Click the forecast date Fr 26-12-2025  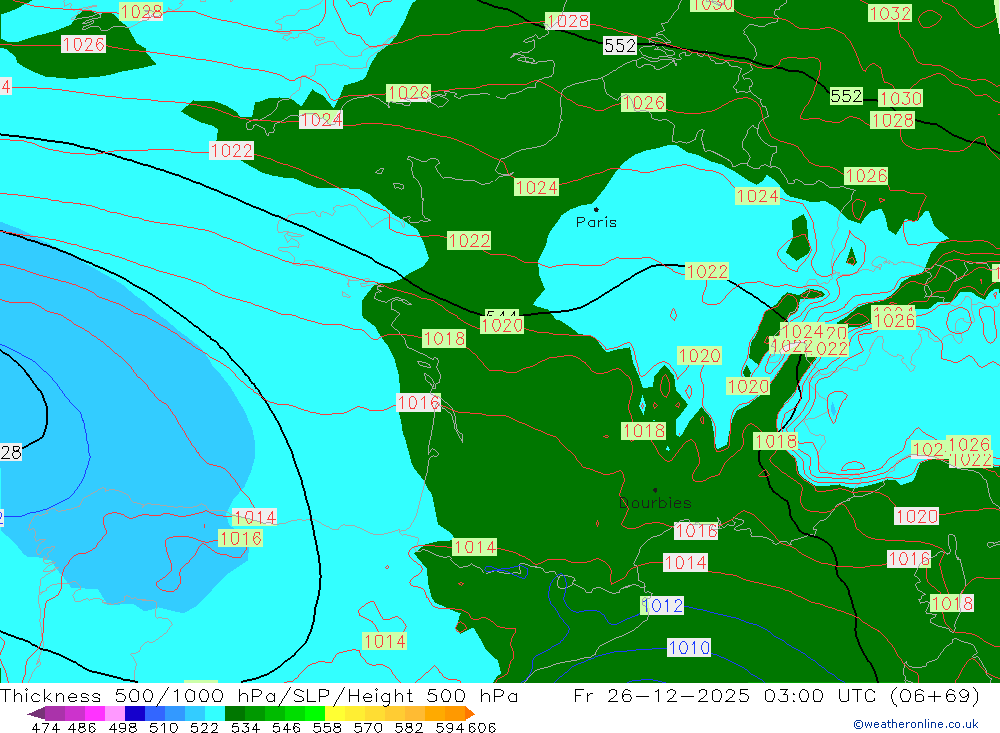[x=662, y=695]
